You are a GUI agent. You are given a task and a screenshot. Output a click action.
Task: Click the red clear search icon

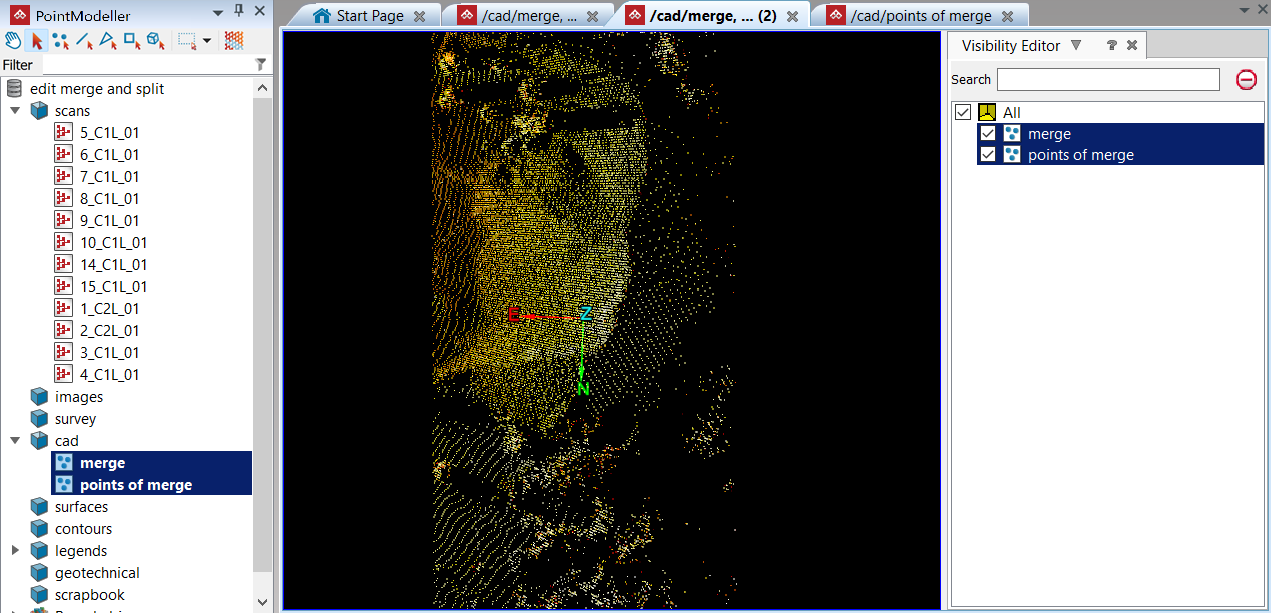(1246, 79)
